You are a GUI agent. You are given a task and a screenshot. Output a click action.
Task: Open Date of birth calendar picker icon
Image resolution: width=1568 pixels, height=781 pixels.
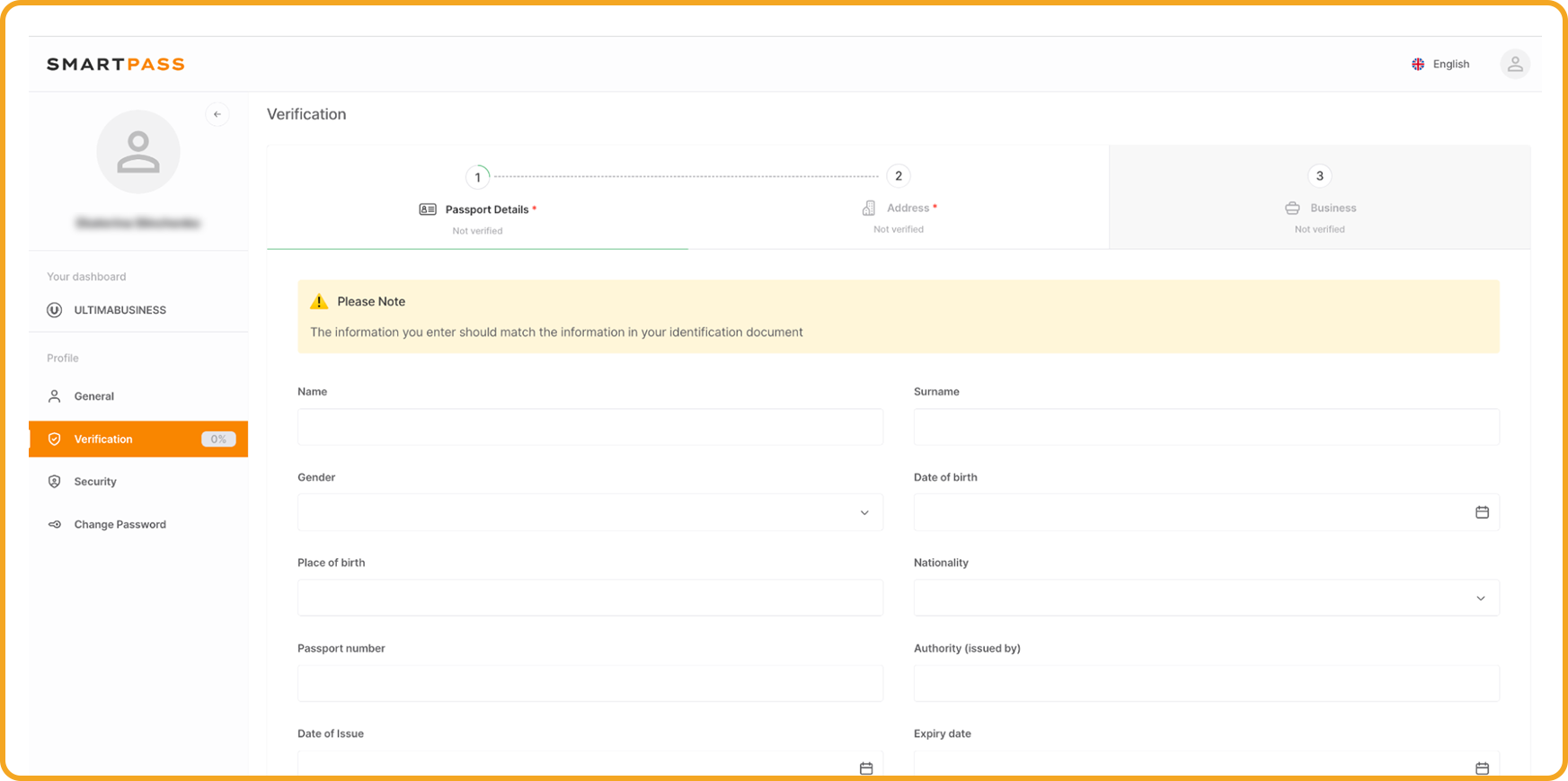pos(1482,512)
